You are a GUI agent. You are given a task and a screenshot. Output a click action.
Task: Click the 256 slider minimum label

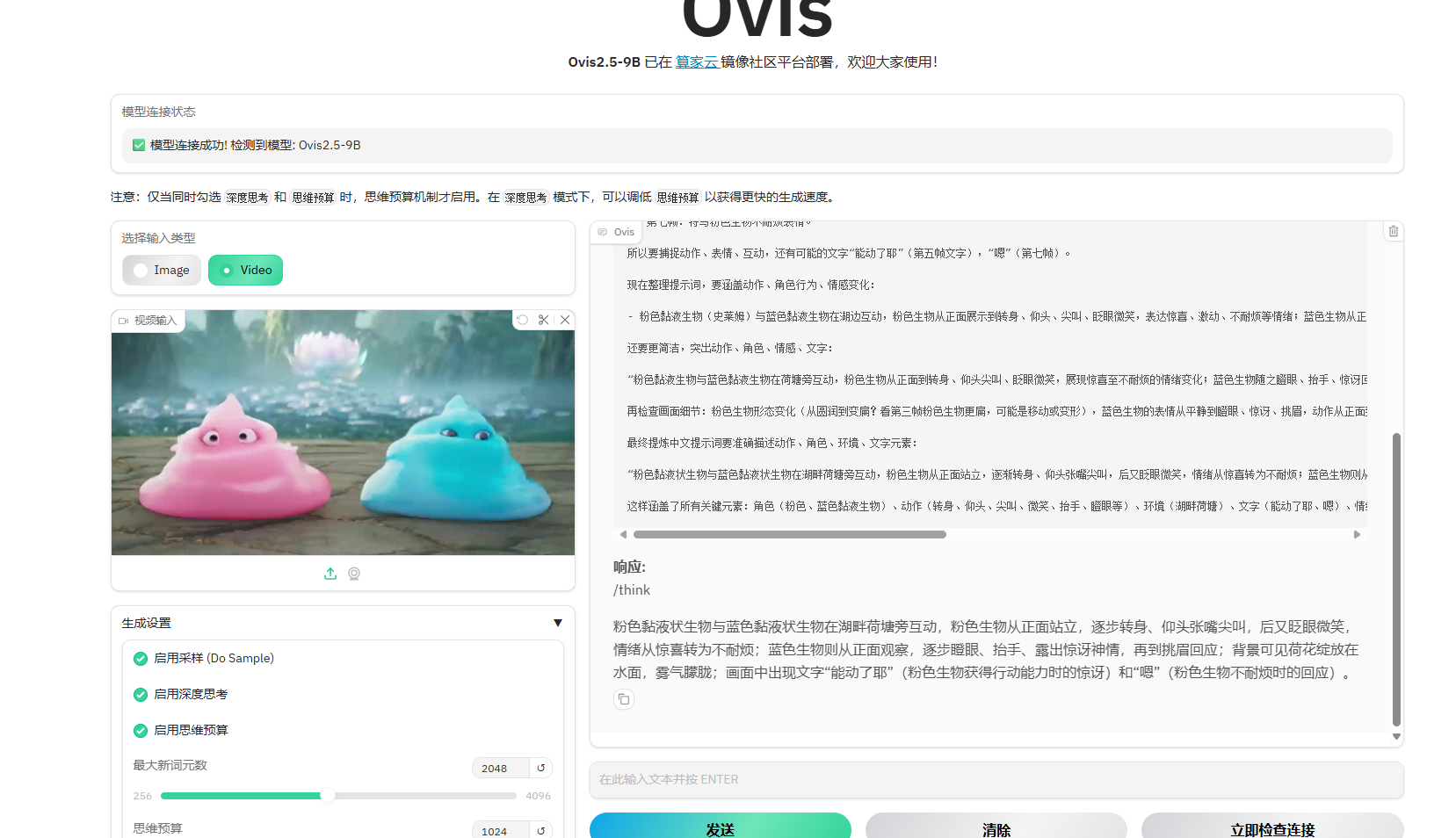(x=142, y=796)
